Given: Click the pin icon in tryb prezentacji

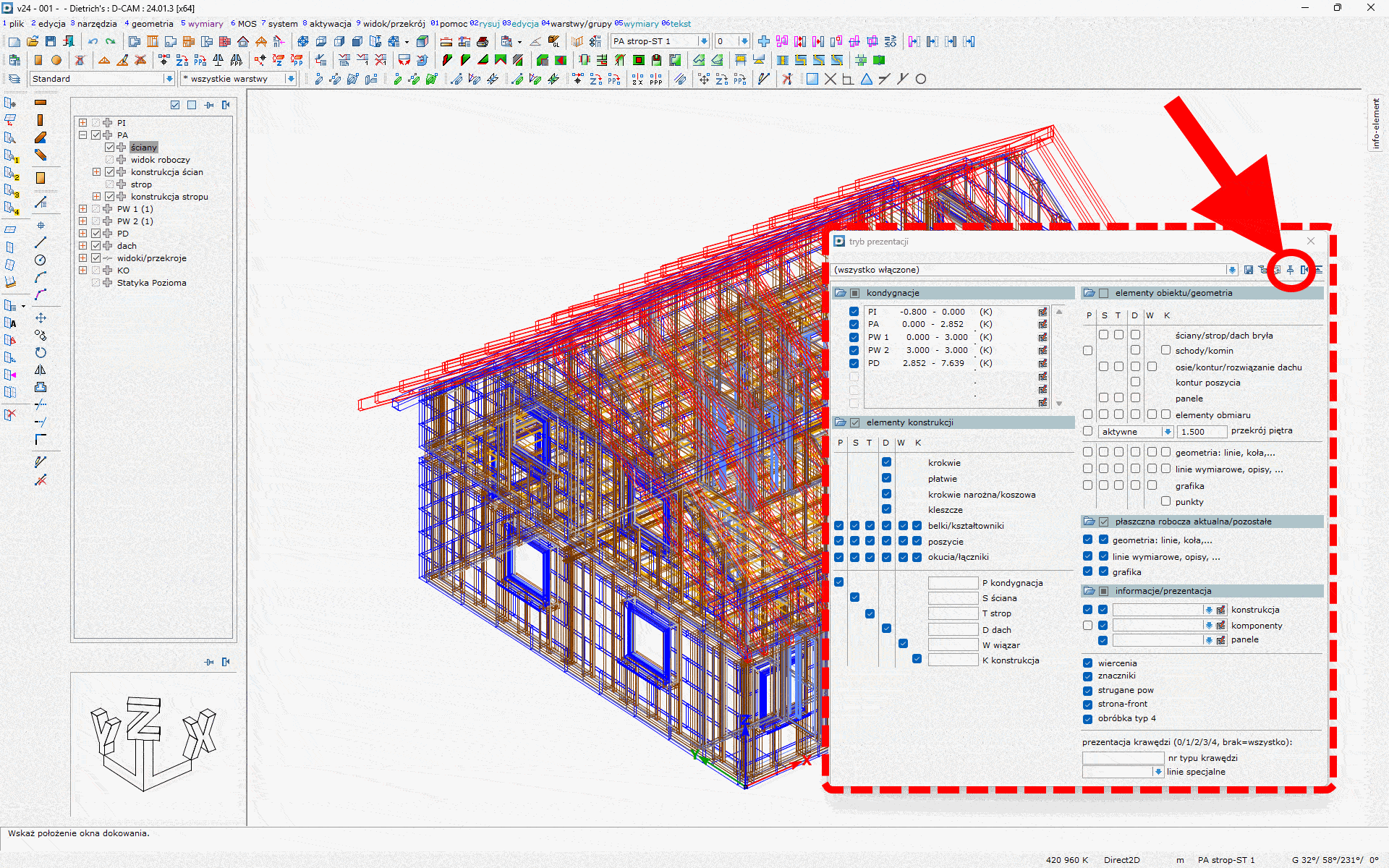Looking at the screenshot, I should pyautogui.click(x=1290, y=270).
